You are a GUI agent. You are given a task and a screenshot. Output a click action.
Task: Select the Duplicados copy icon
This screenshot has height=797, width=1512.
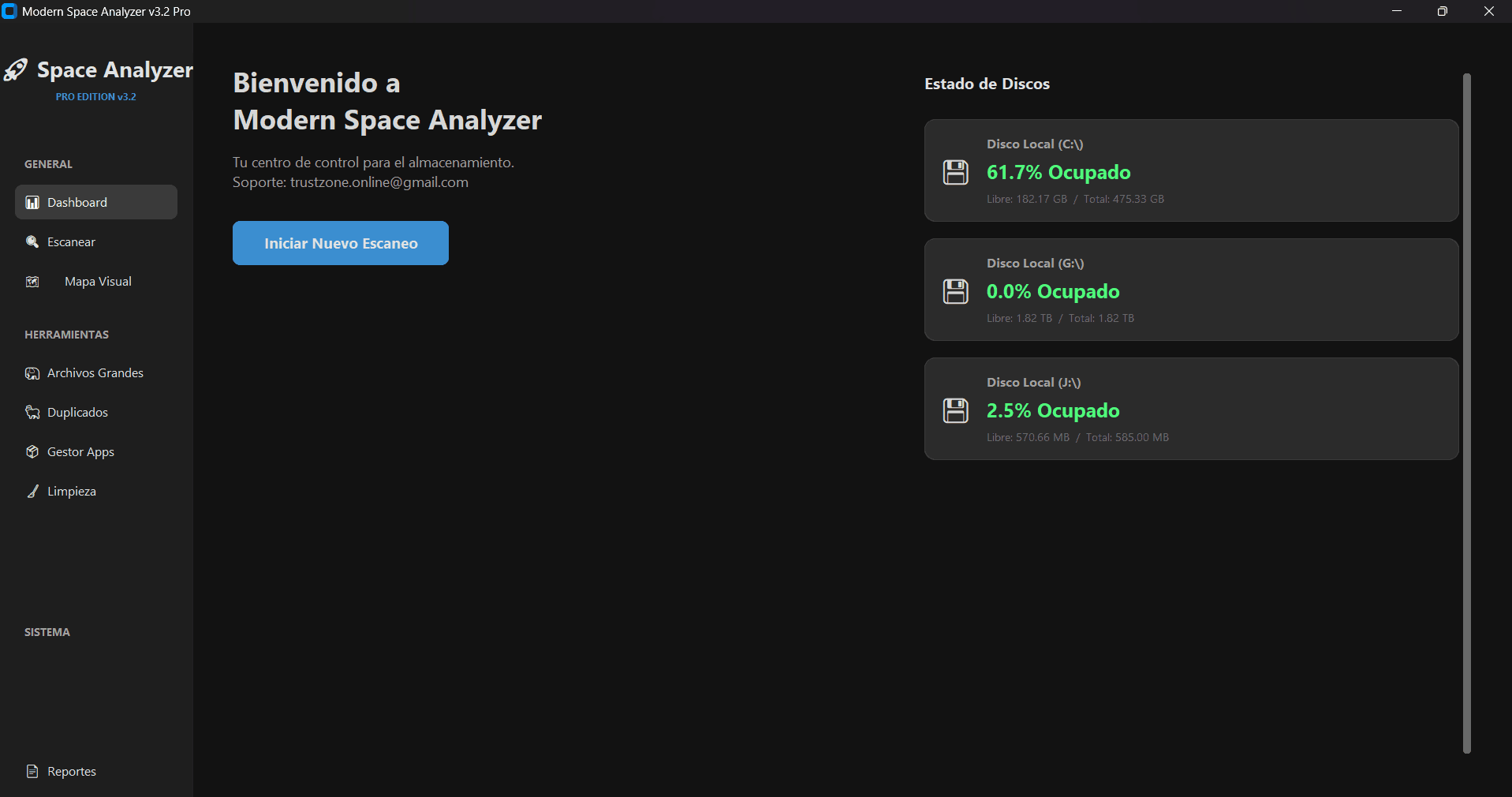pos(32,412)
